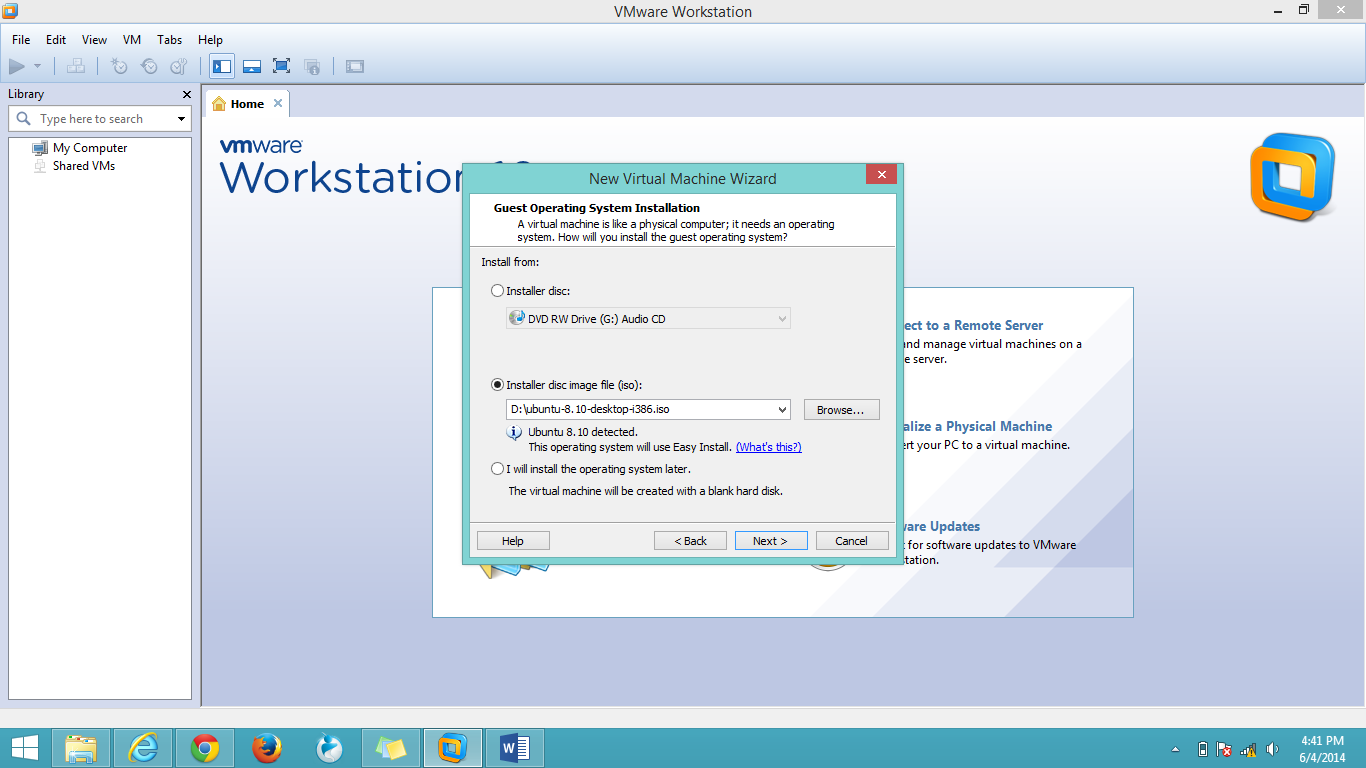The image size is (1366, 768).
Task: Open the Easy Install 'What's this?' link
Action: pos(768,447)
